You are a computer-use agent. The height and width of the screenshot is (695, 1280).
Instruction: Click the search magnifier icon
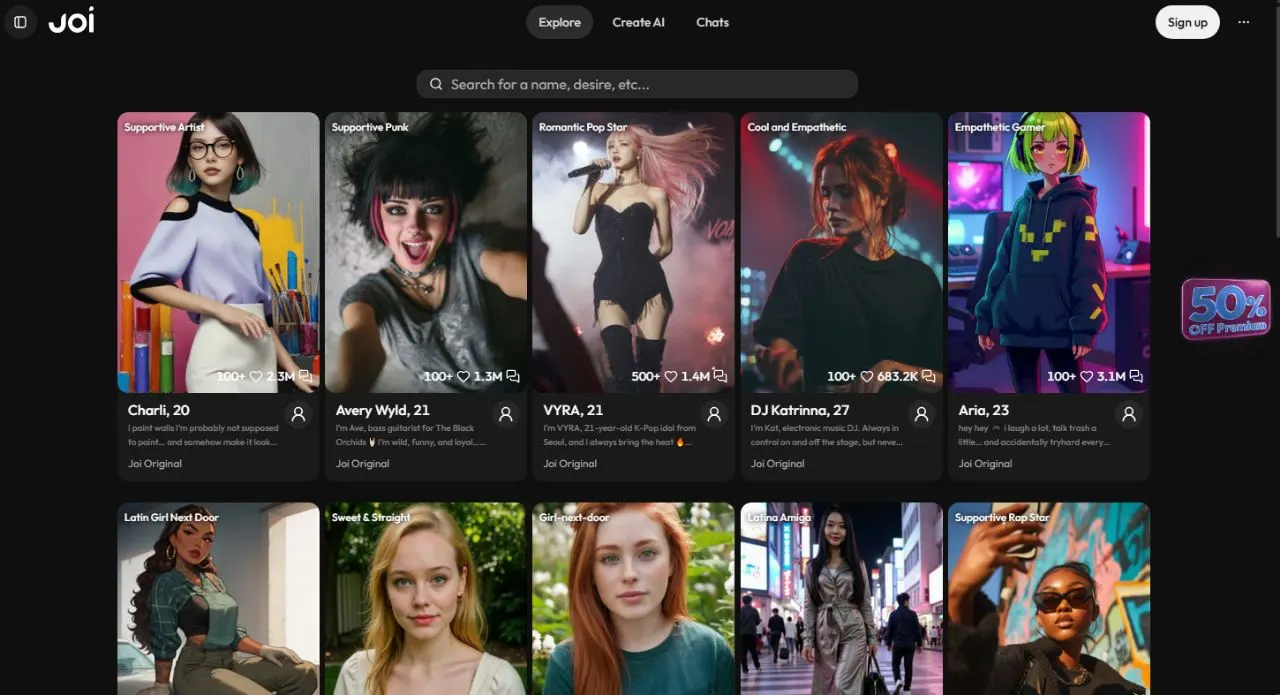tap(436, 84)
